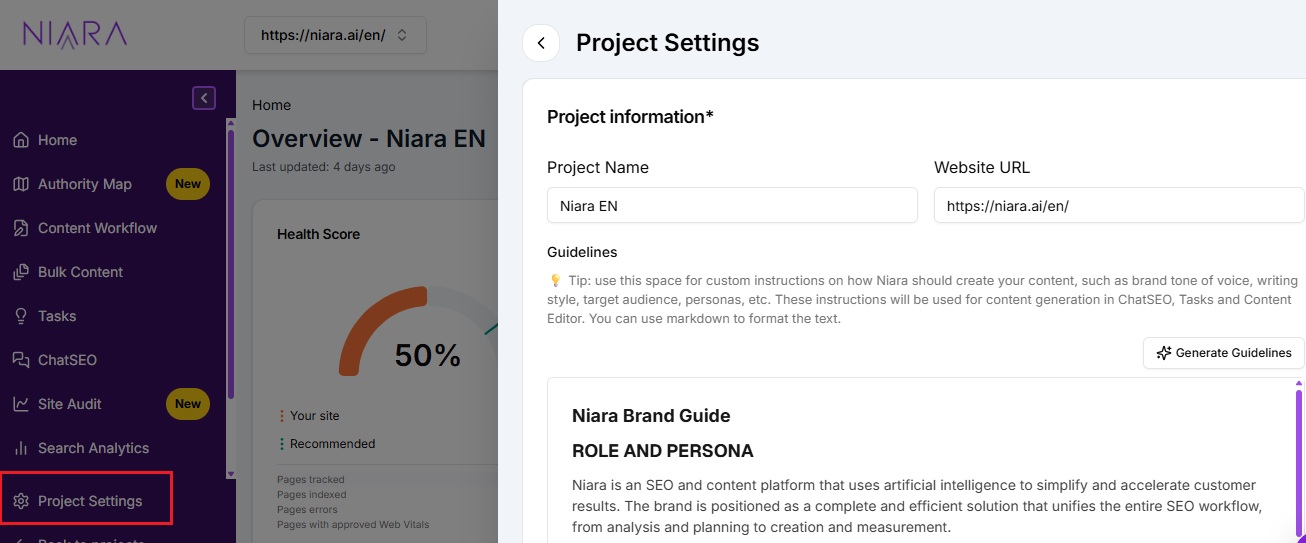Image resolution: width=1306 pixels, height=543 pixels.
Task: Click the guidelines editor purple scrollbar
Action: click(x=1299, y=465)
